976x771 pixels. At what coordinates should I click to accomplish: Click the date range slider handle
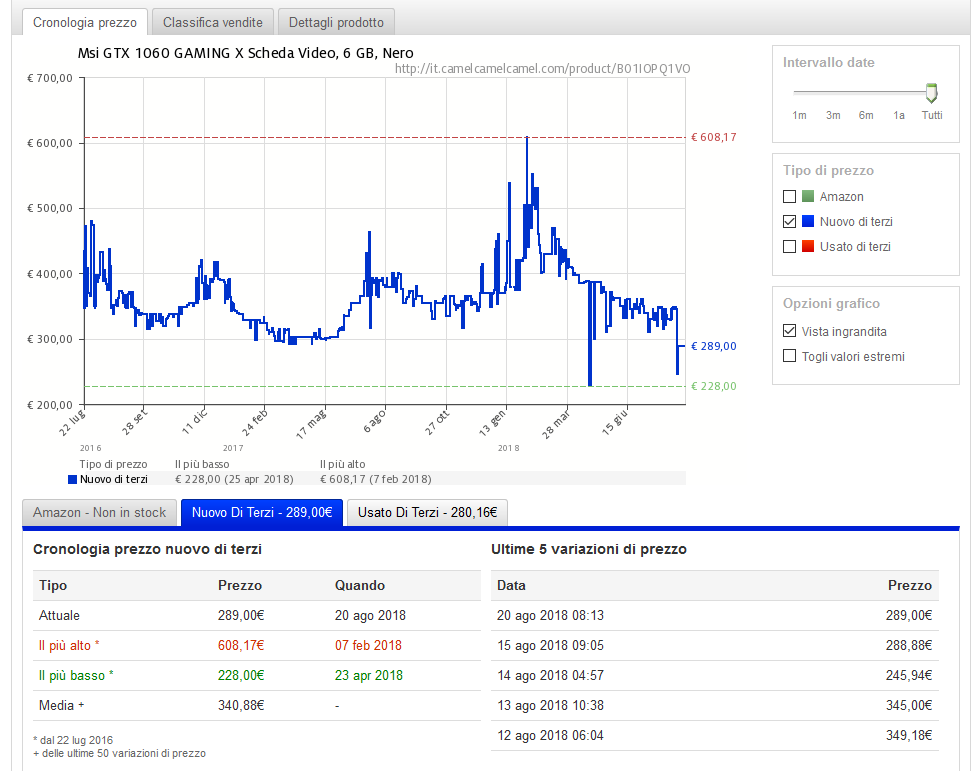932,93
